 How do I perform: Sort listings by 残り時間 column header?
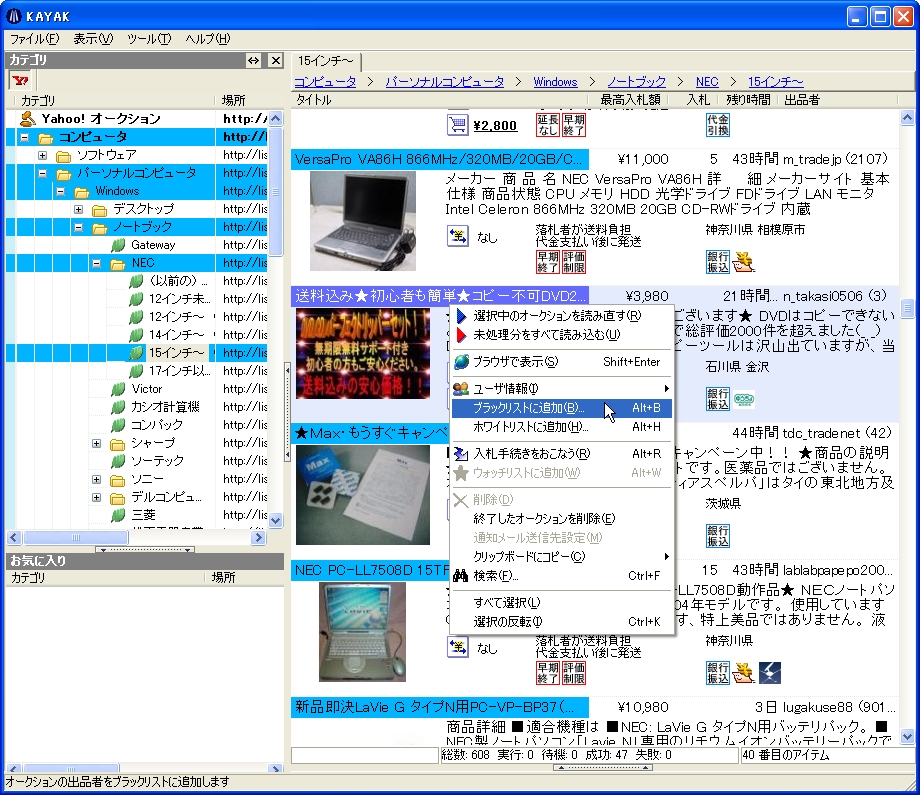point(748,100)
